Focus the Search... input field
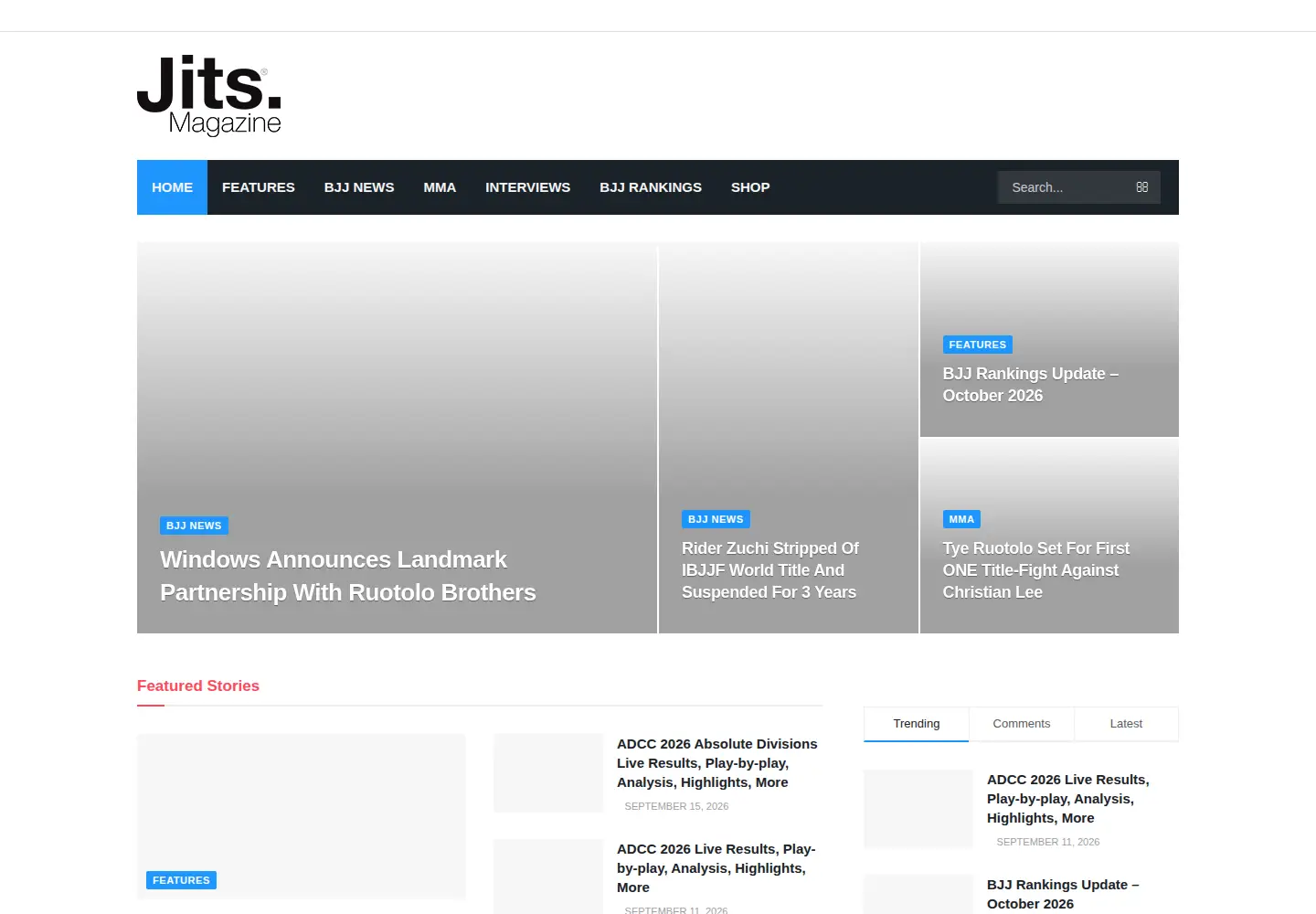1316x914 pixels. 1078,187
